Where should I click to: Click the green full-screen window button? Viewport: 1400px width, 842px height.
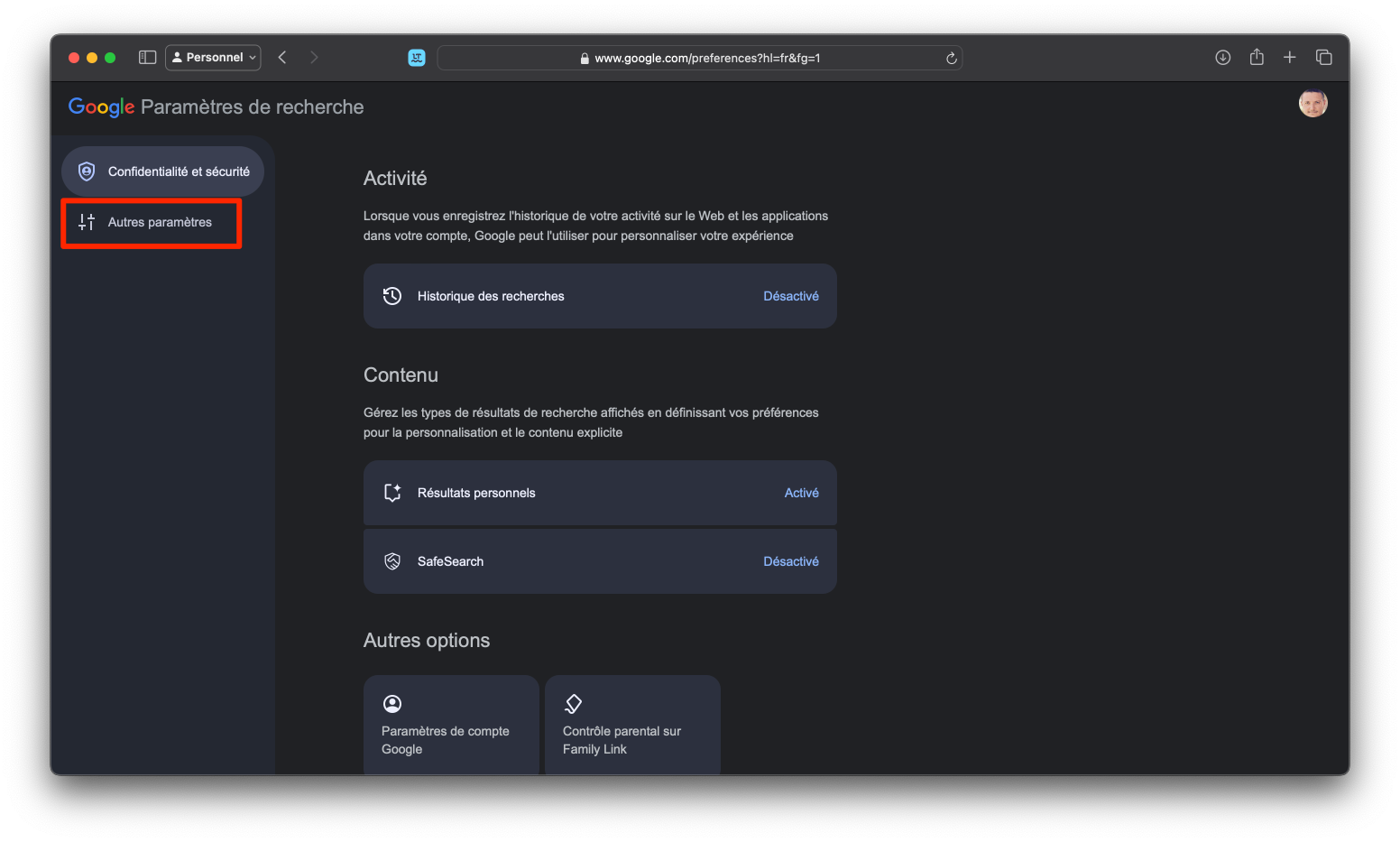110,58
